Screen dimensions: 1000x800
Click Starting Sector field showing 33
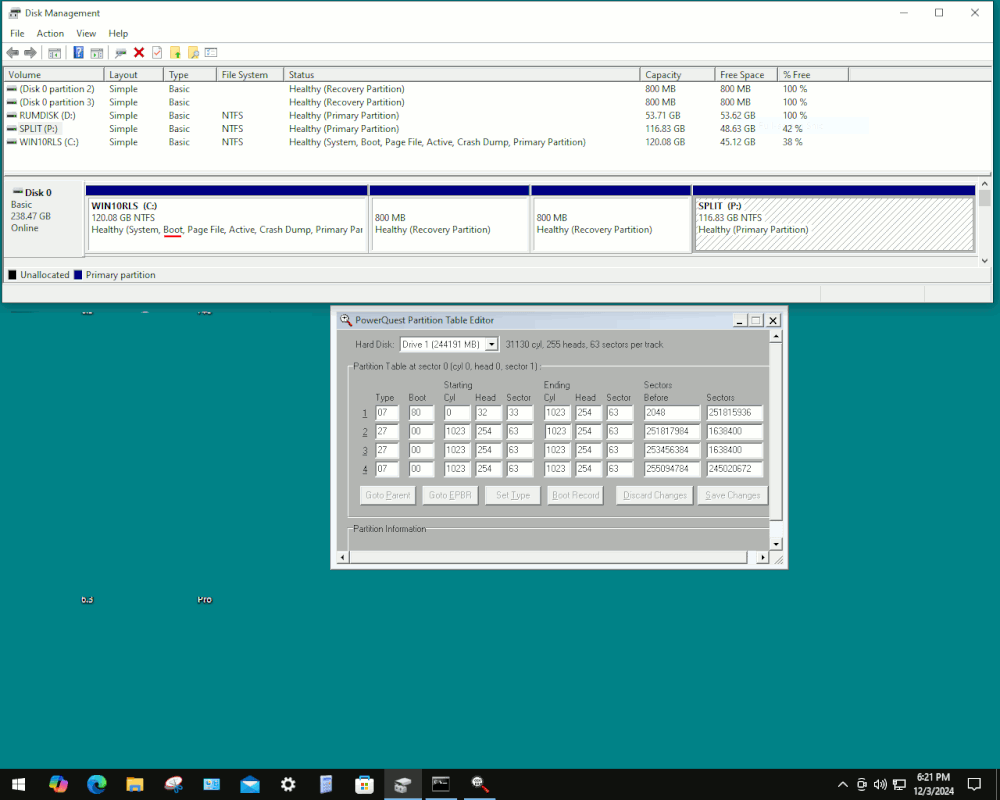(x=520, y=413)
